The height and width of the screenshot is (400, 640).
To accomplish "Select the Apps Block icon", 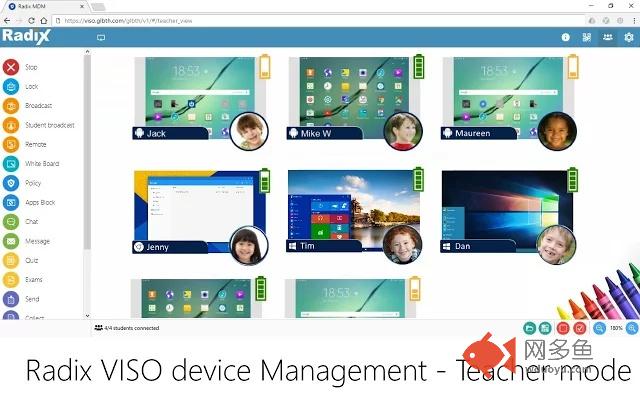I will click(11, 202).
